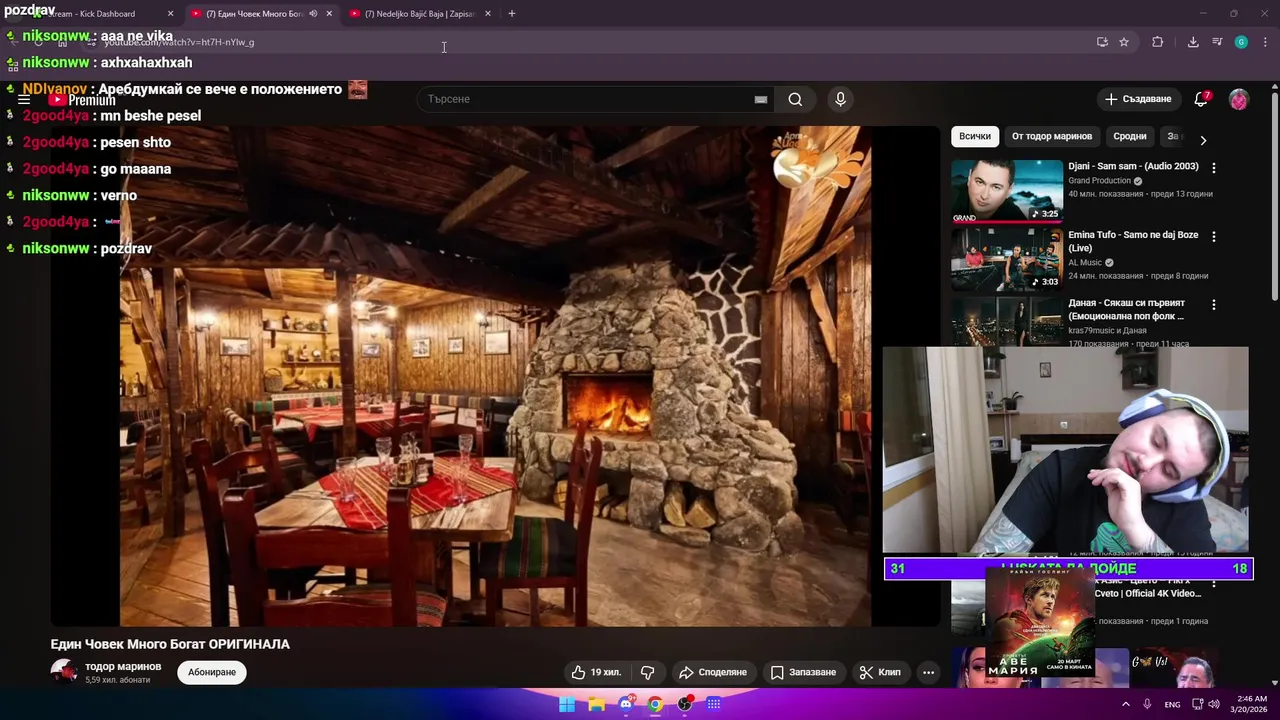Bookmark this page with star icon
Image resolution: width=1280 pixels, height=720 pixels.
click(x=1124, y=42)
